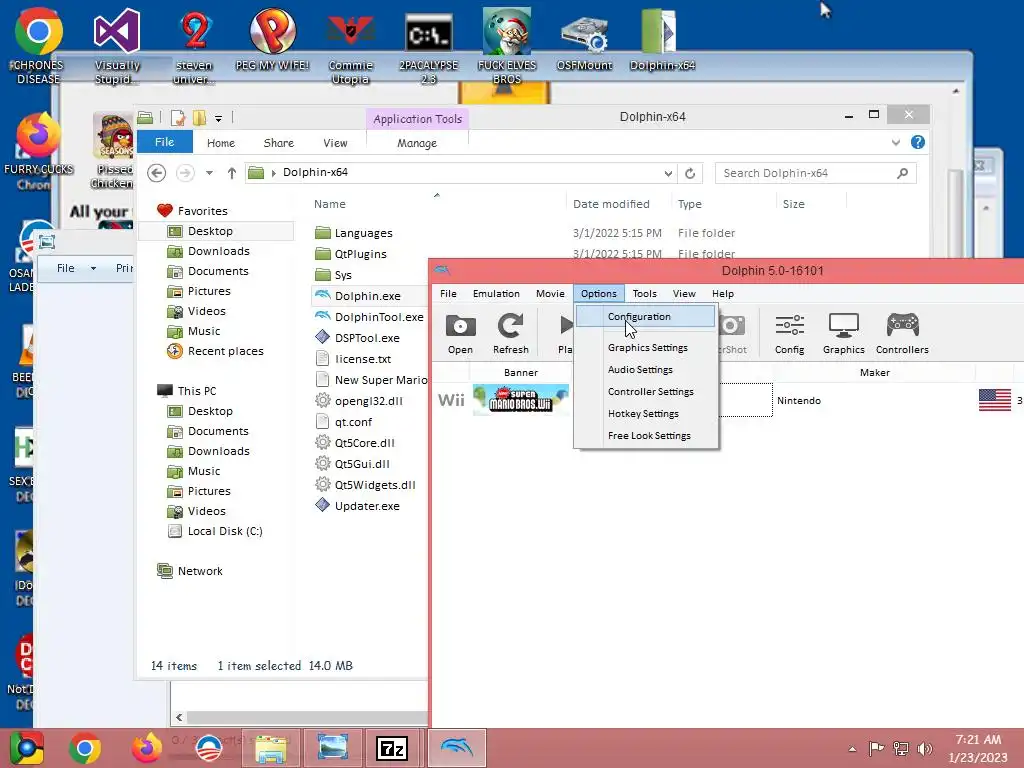This screenshot has width=1024, height=768.
Task: Open Recent places in Favorites
Action: click(x=225, y=351)
